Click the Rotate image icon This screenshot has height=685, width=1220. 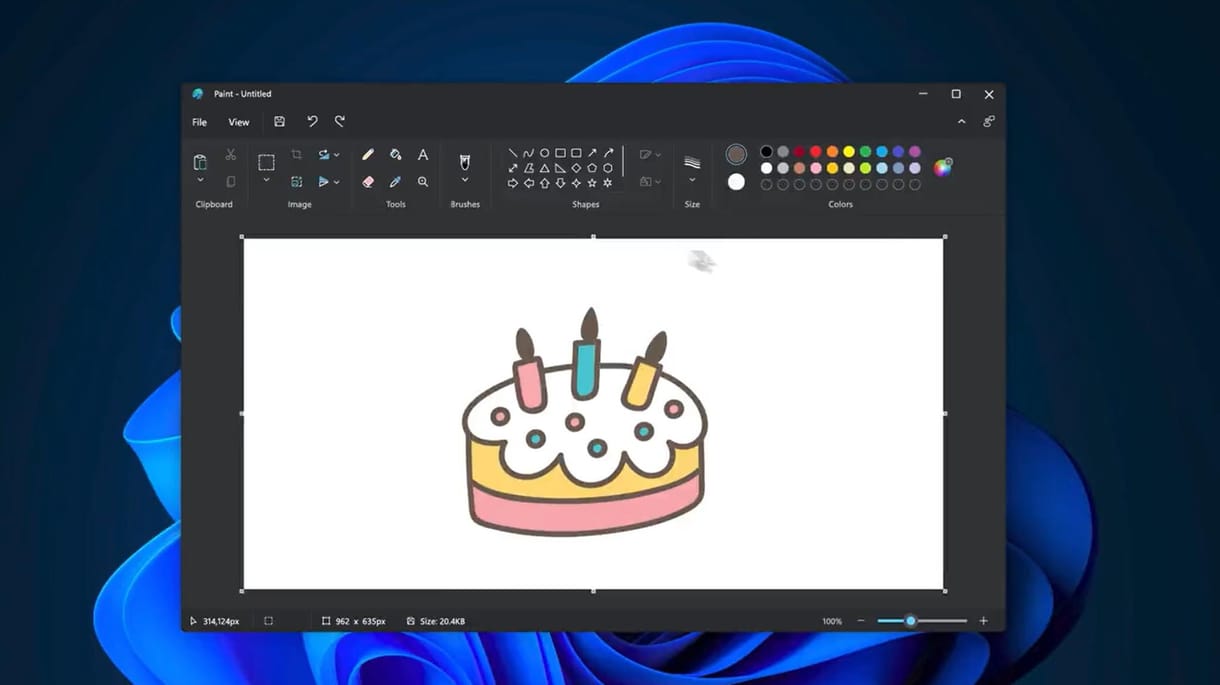324,154
